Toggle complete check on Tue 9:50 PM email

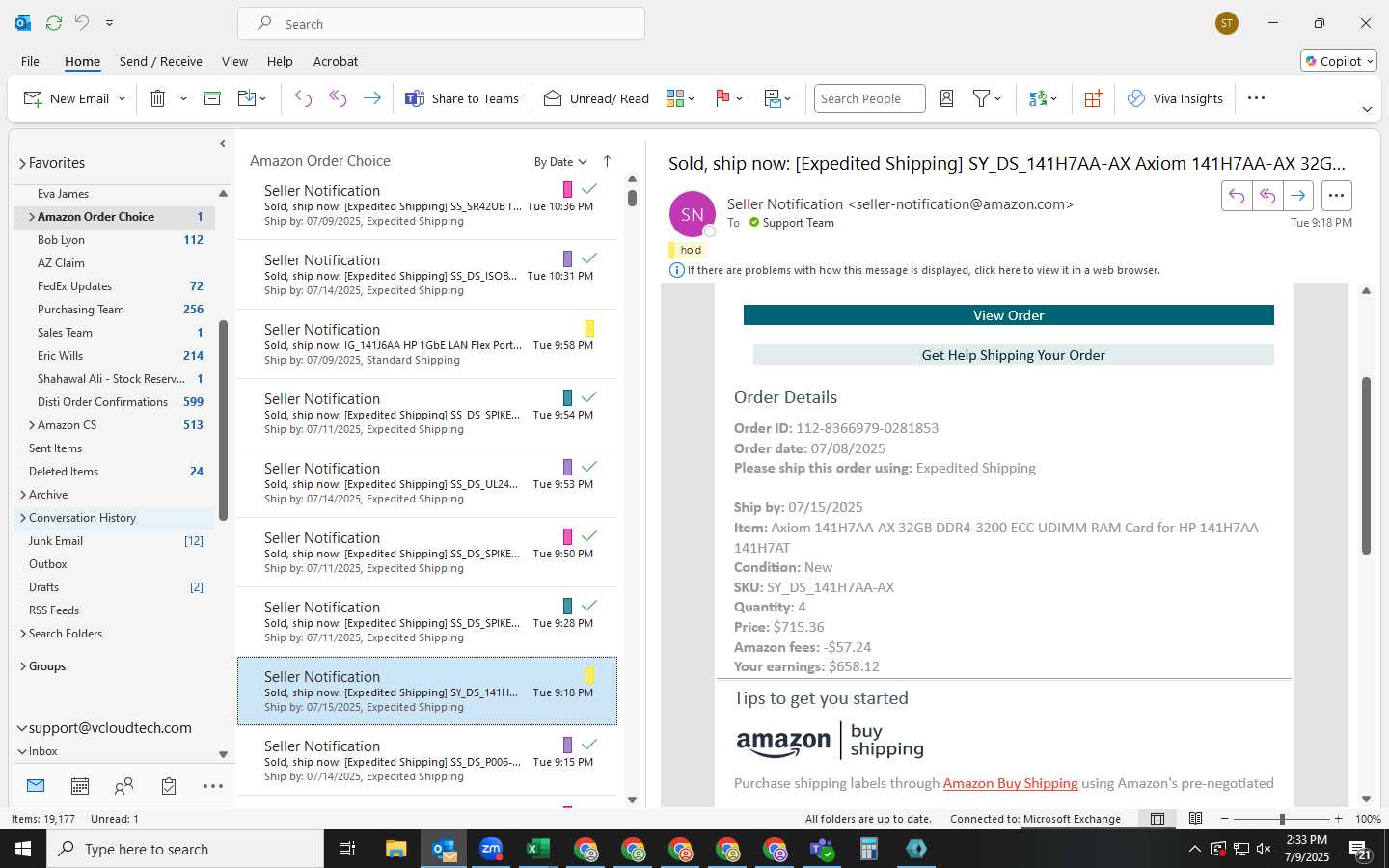[589, 536]
